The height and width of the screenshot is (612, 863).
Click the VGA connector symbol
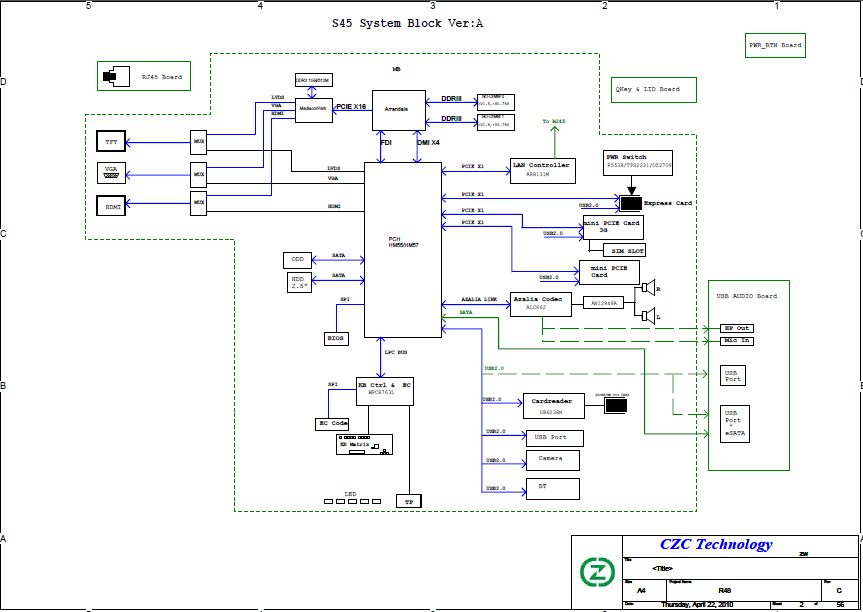[111, 176]
